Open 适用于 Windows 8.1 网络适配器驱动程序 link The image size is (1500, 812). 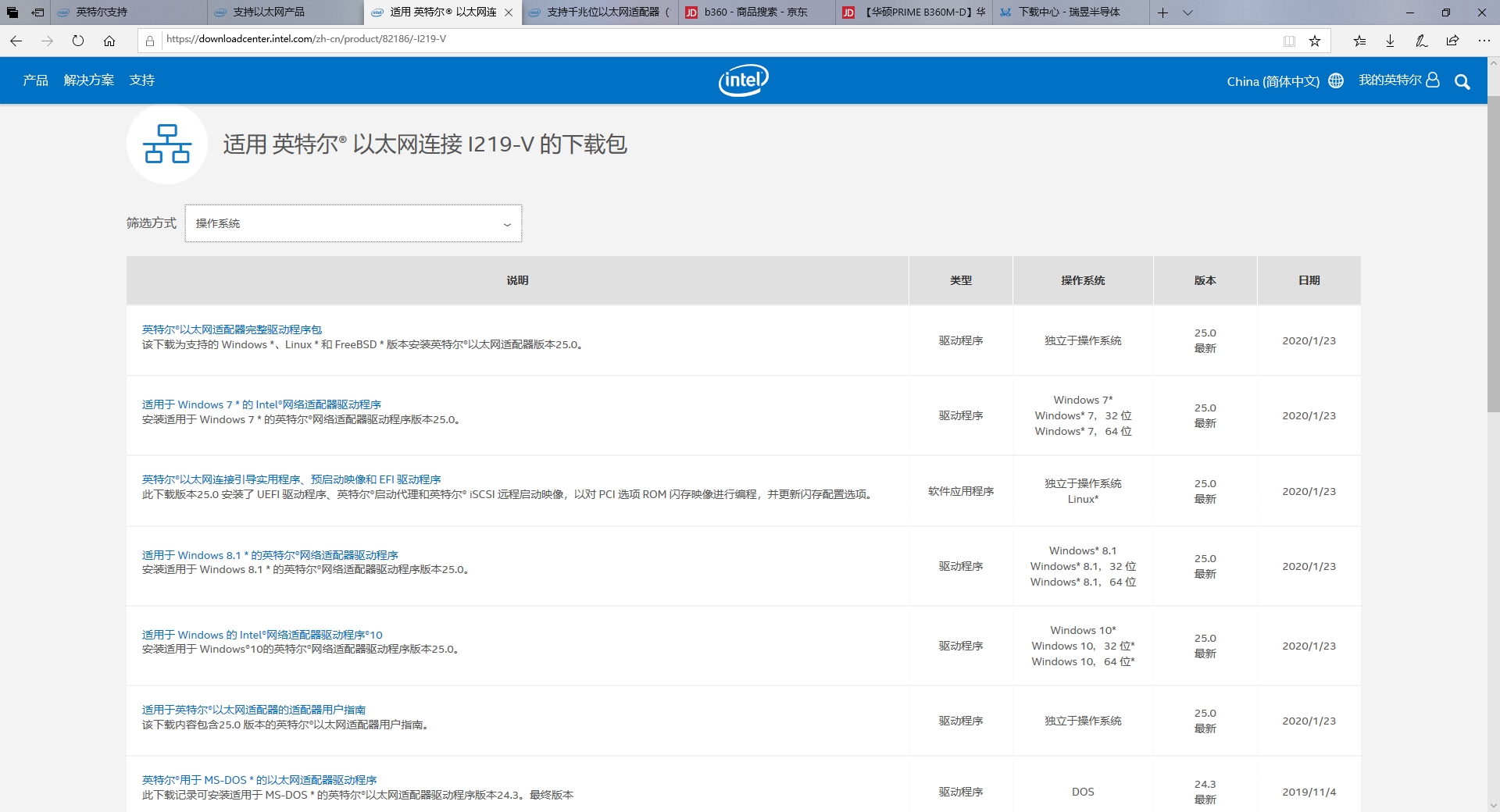pos(270,555)
